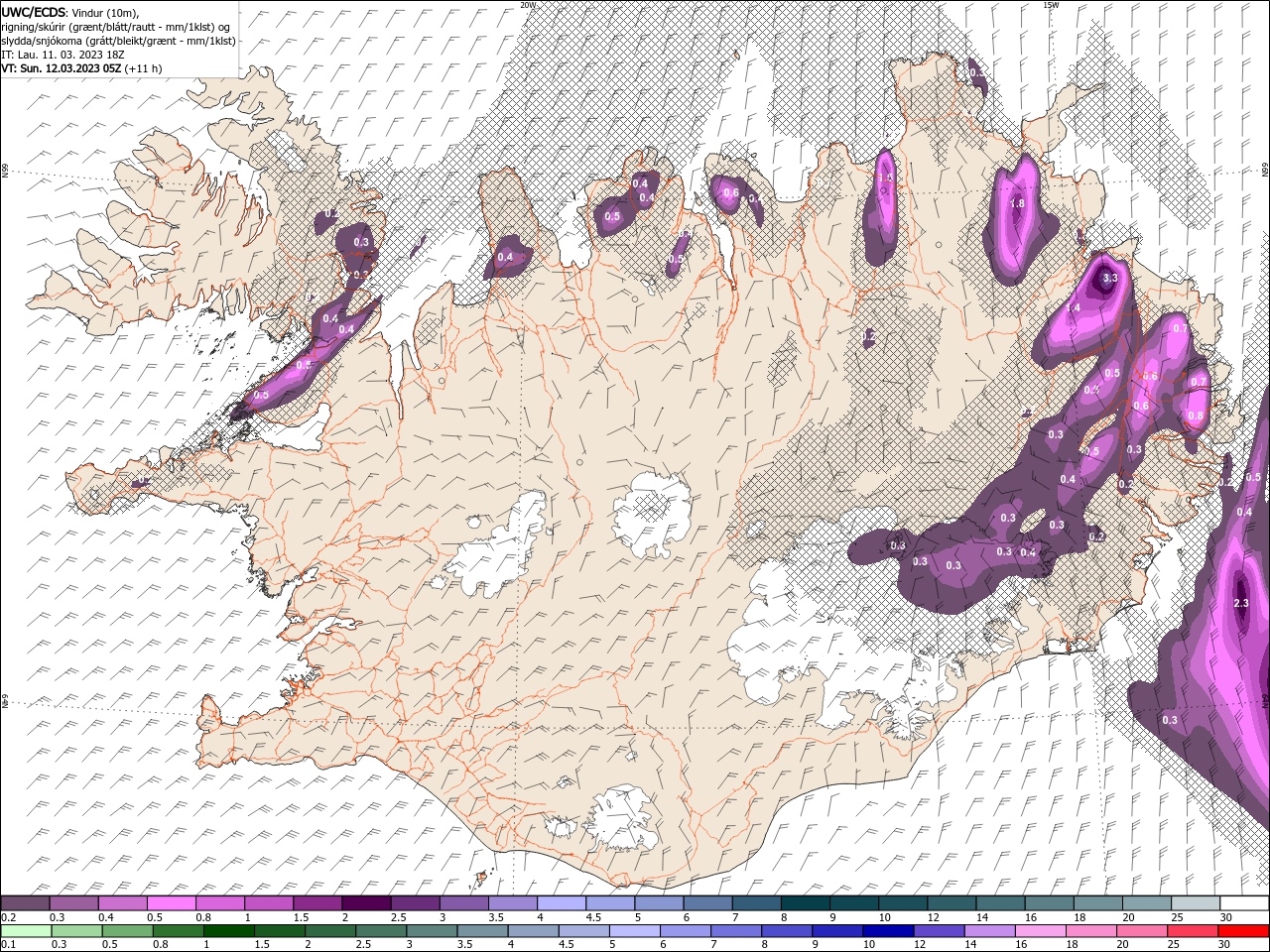The image size is (1270, 952).
Task: Select the bright red bottom-row swatch right of 30
Action: pos(1245,931)
